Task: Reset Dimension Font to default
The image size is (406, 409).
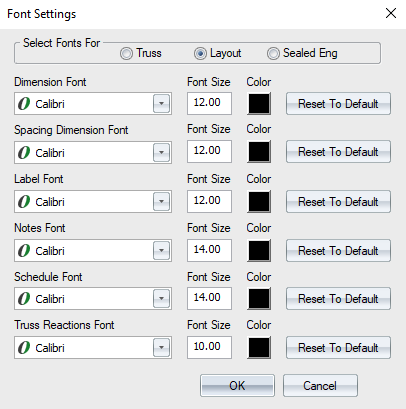Action: (338, 104)
